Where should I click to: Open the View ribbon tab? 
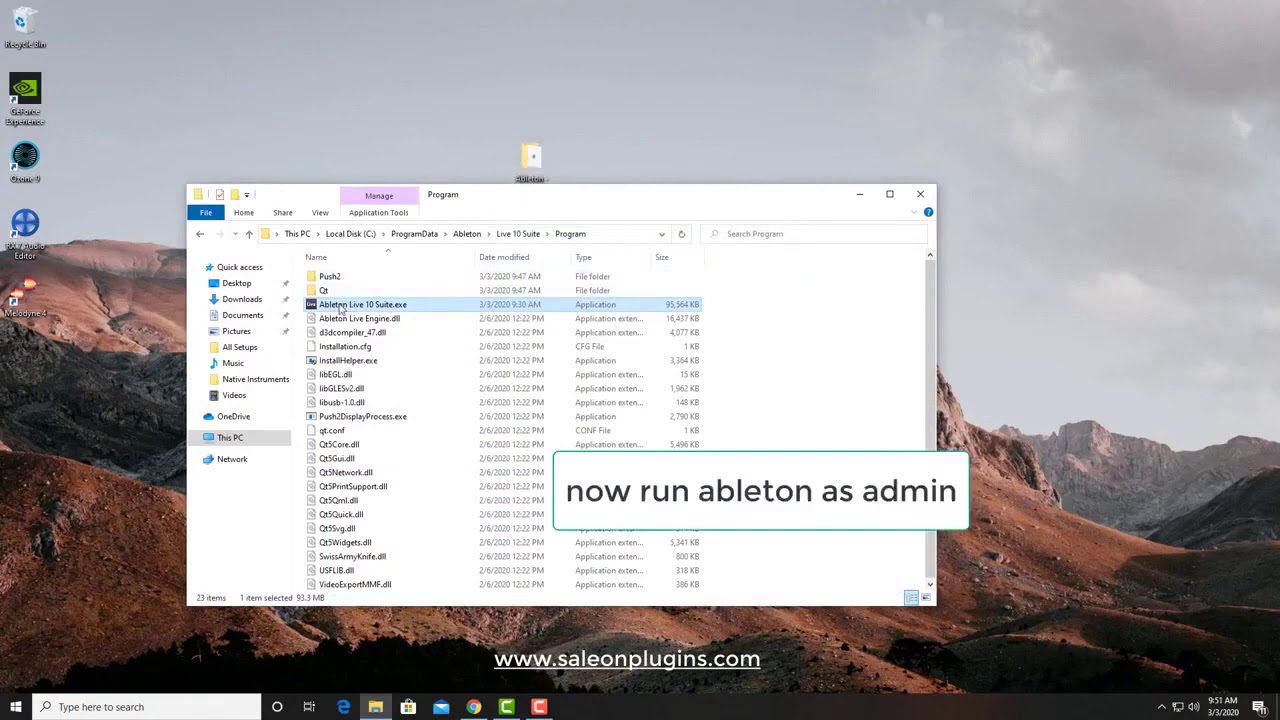click(x=320, y=212)
